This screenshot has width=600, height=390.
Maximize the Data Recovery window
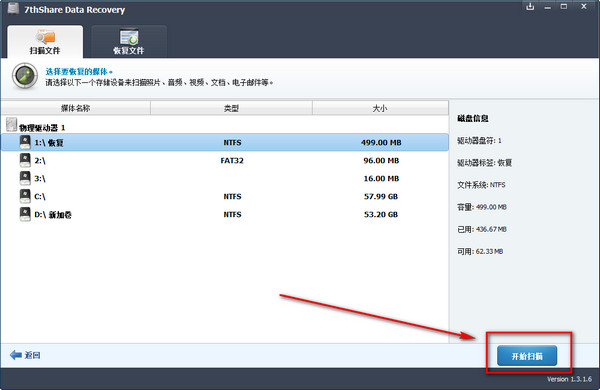[x=564, y=7]
